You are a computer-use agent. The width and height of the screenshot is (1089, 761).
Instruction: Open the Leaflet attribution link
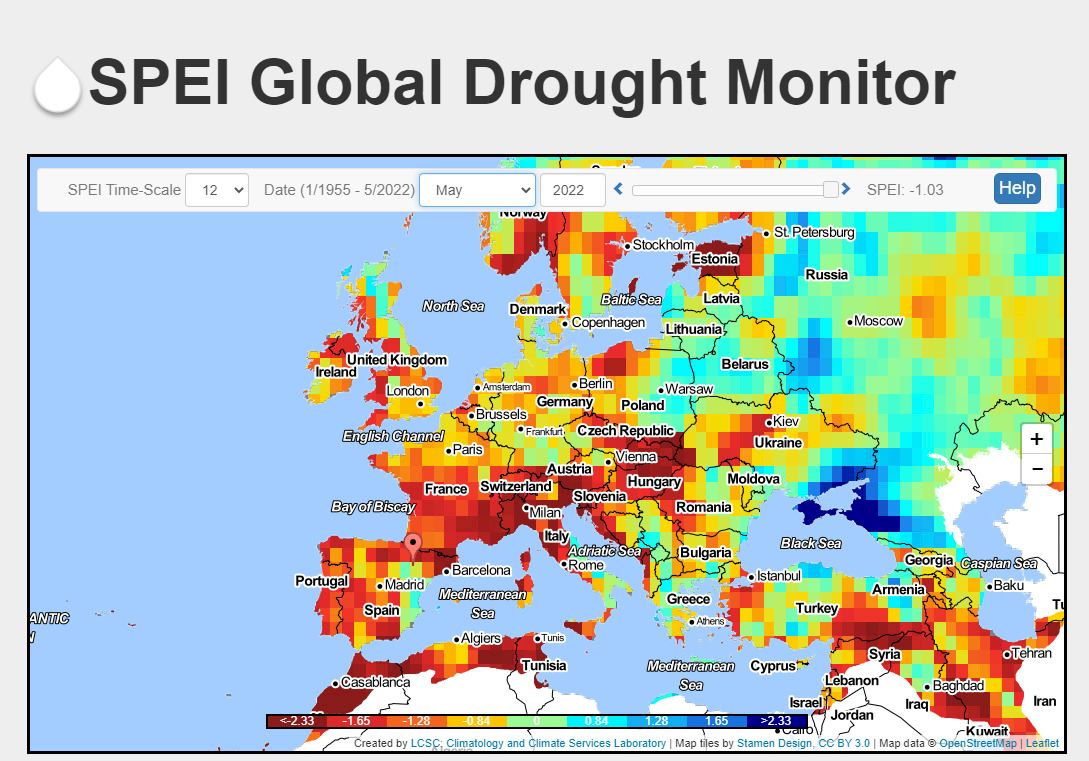pyautogui.click(x=1042, y=743)
